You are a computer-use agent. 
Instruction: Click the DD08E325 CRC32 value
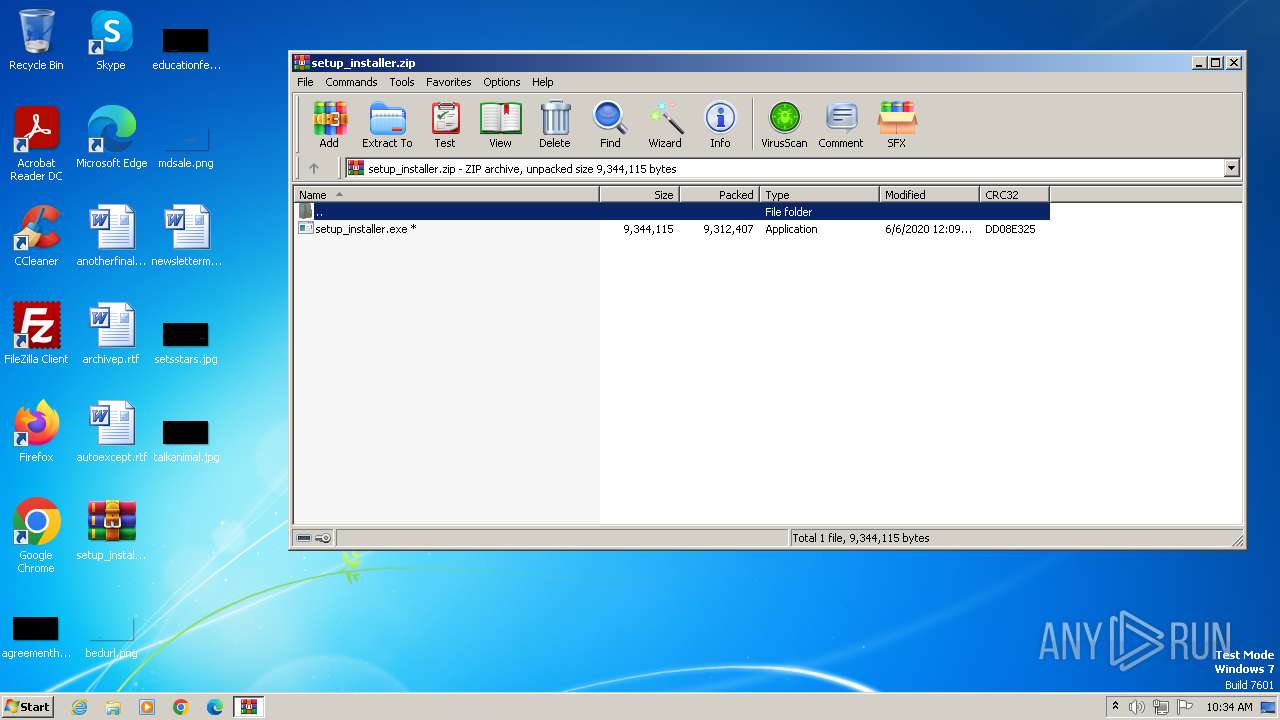tap(1010, 229)
